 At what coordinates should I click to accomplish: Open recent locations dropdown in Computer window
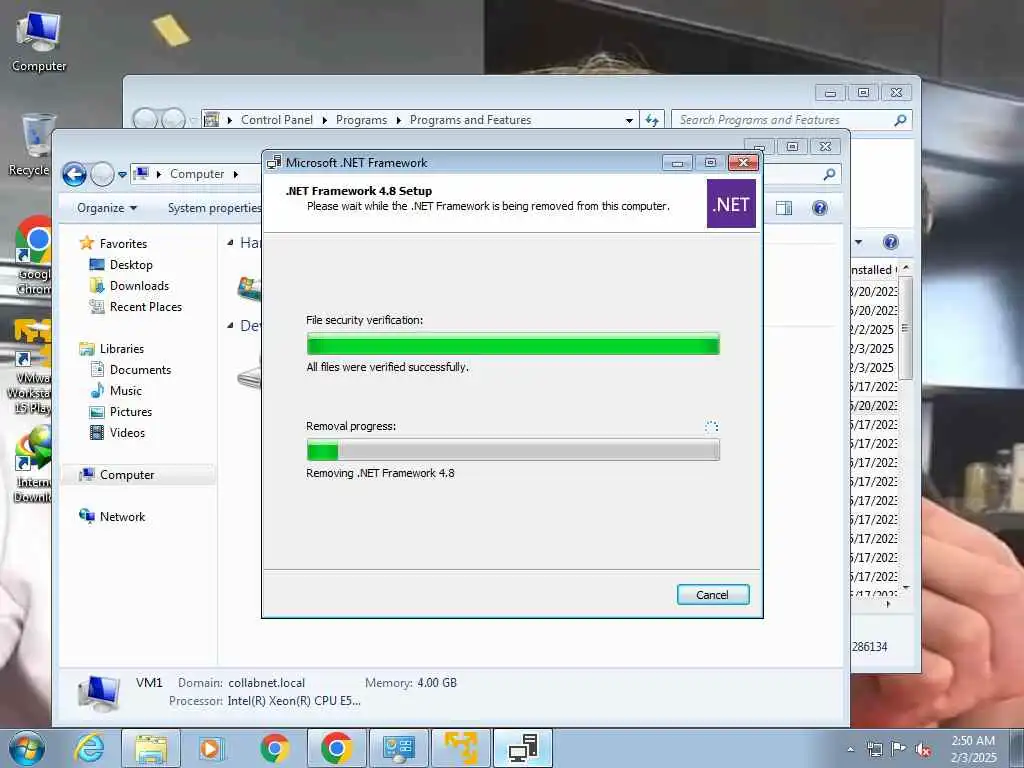(122, 174)
